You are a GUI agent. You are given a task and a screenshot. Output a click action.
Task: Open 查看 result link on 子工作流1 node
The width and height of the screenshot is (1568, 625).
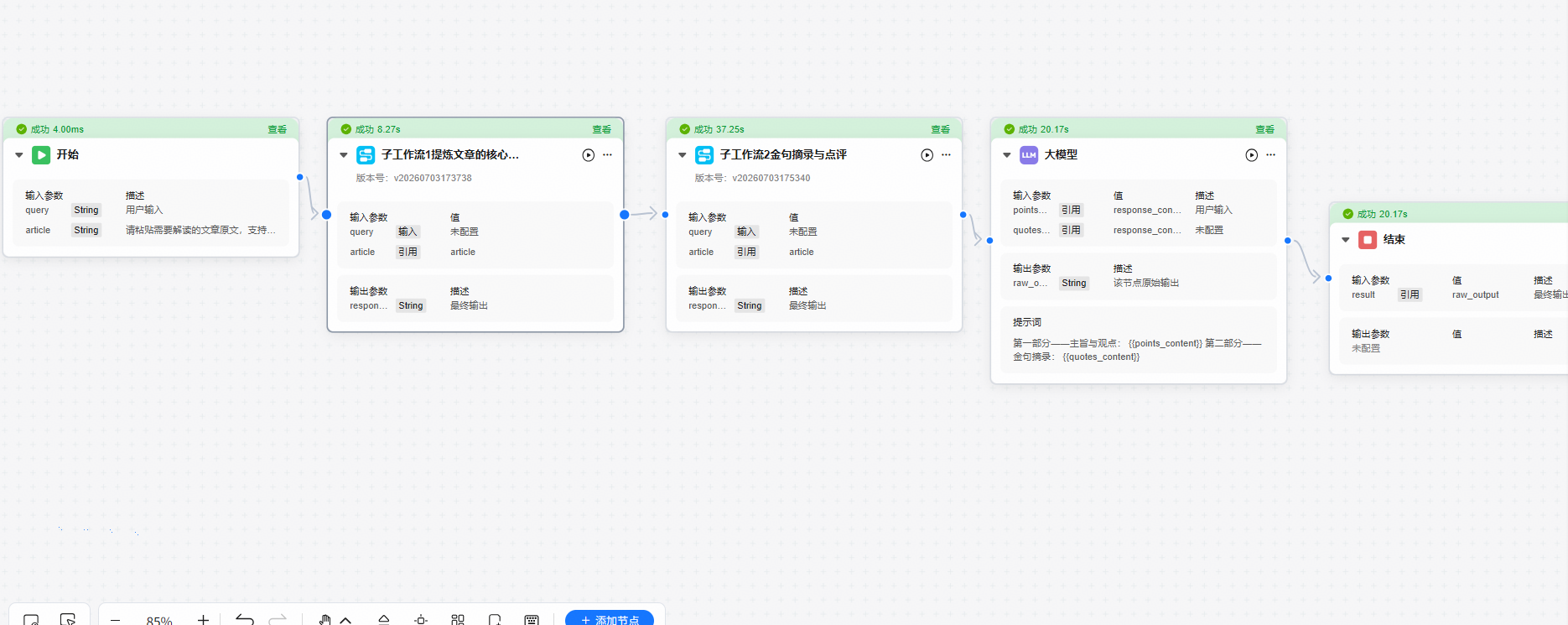tap(602, 129)
